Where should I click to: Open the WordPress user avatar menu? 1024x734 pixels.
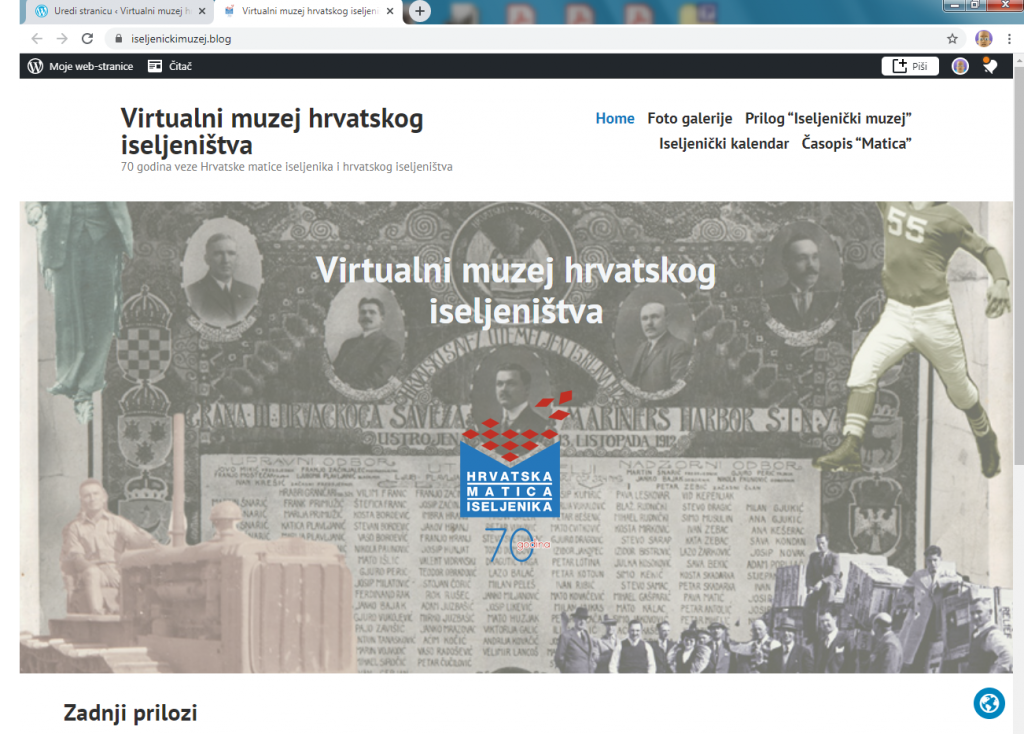(960, 66)
